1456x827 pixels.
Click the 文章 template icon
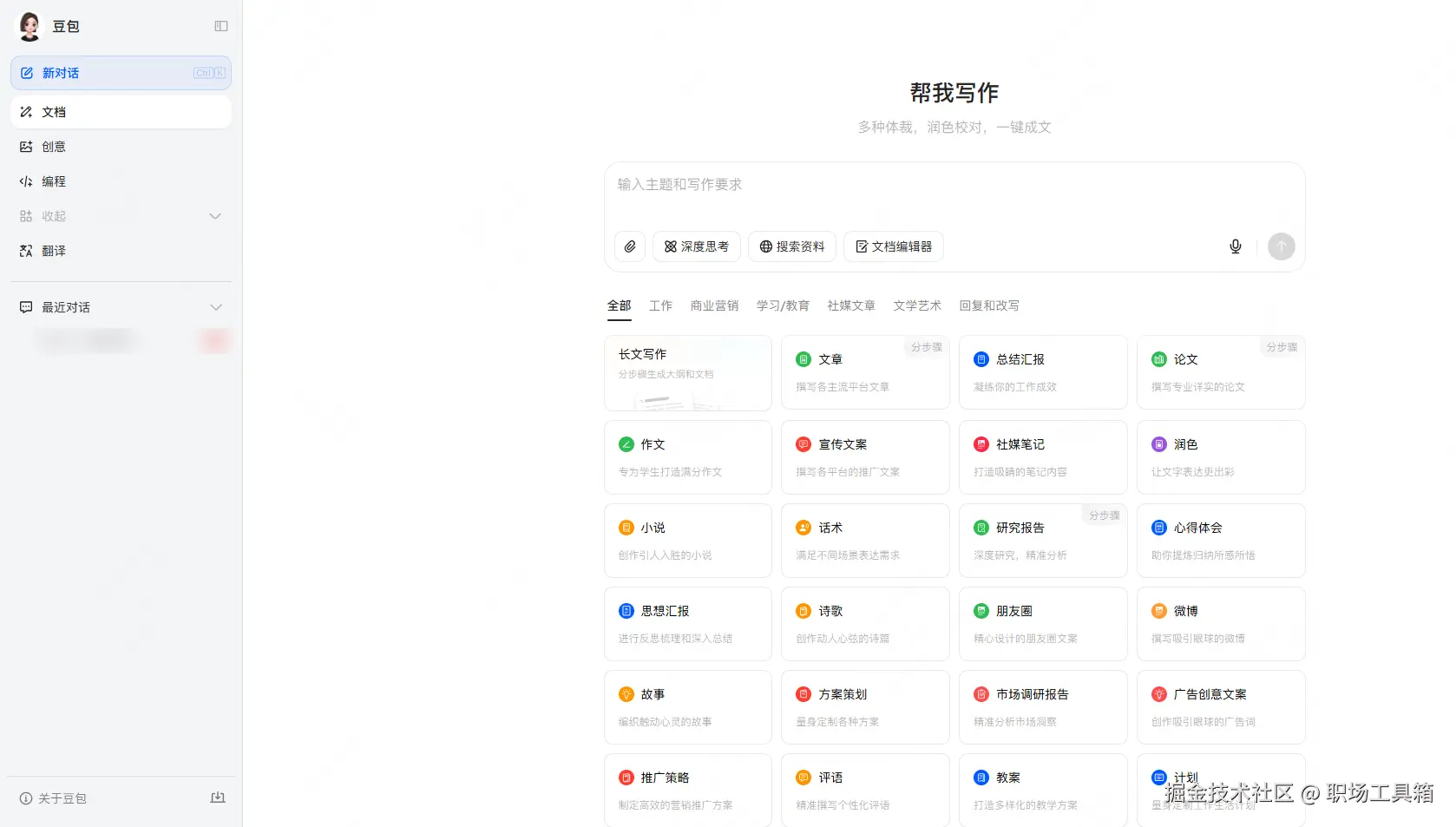tap(803, 359)
